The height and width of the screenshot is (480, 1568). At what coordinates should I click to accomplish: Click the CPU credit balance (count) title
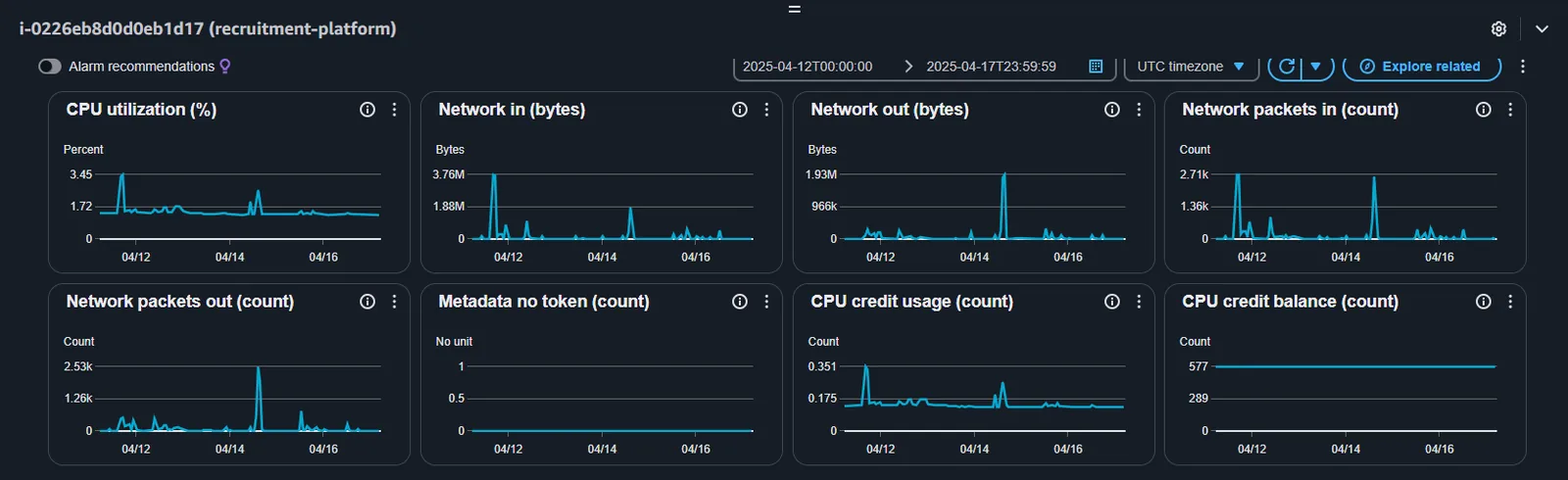coord(1290,302)
